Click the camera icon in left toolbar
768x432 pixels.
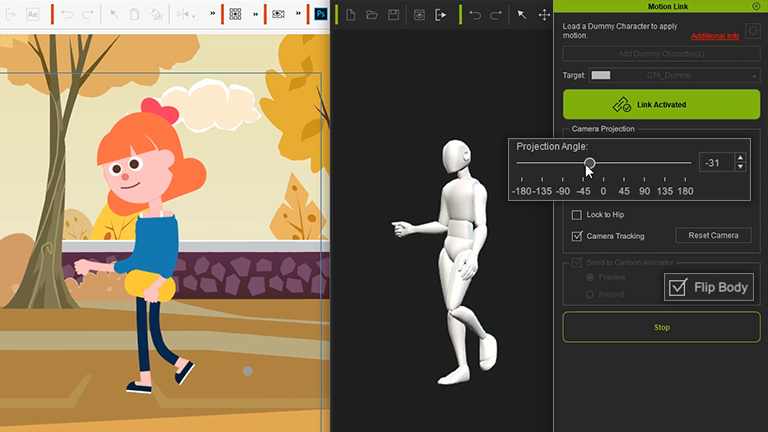pyautogui.click(x=278, y=14)
